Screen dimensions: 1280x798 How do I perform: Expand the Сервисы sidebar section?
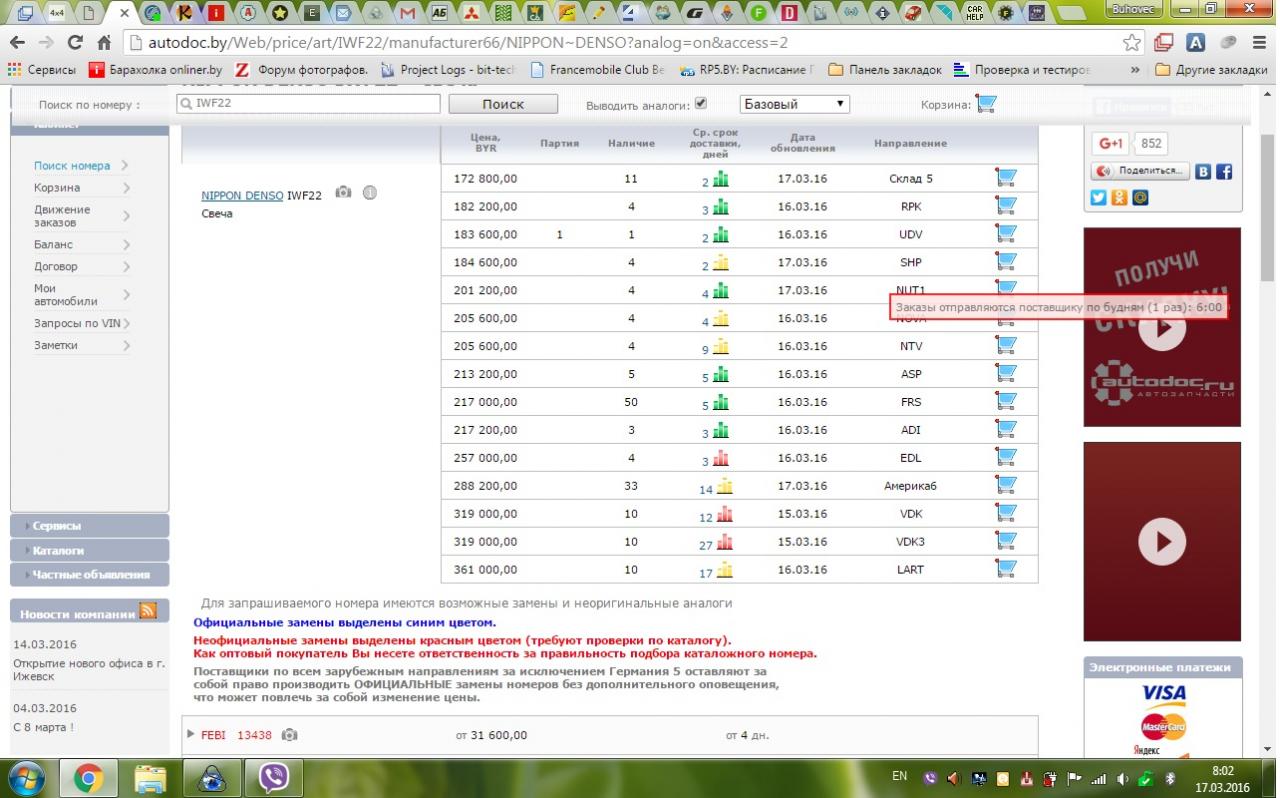coord(89,525)
